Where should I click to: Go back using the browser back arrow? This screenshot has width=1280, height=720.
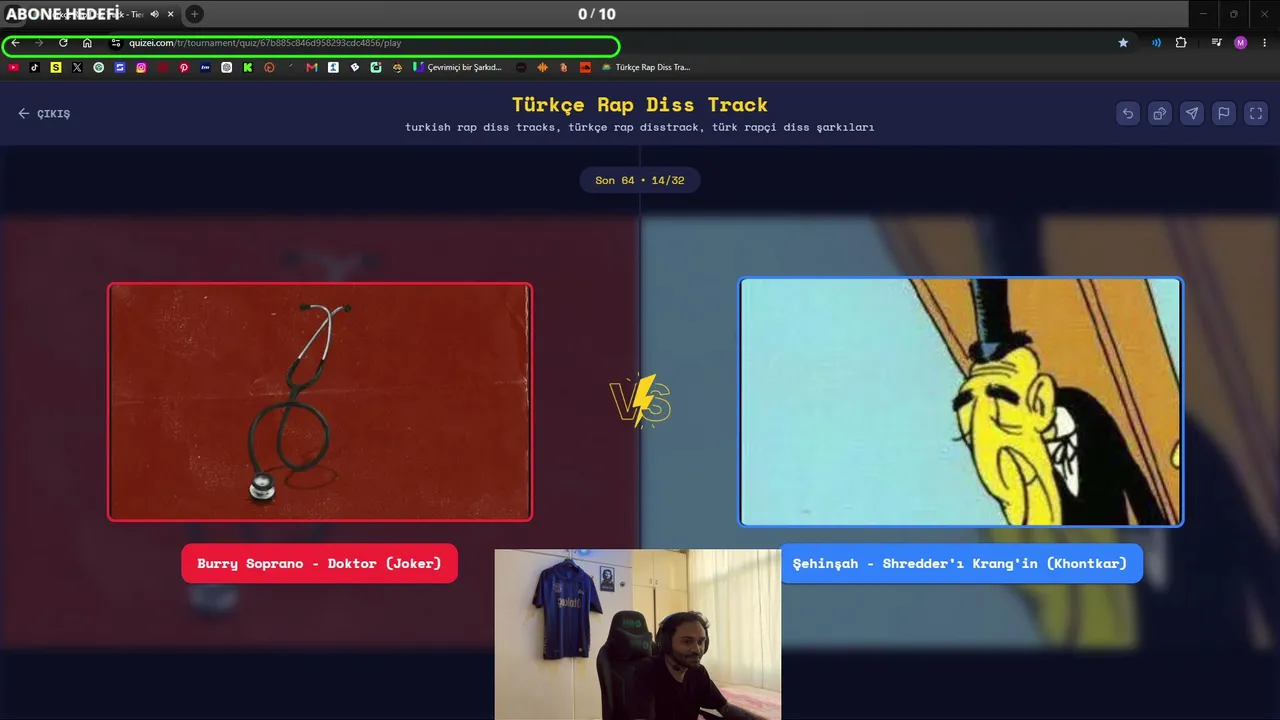click(15, 43)
